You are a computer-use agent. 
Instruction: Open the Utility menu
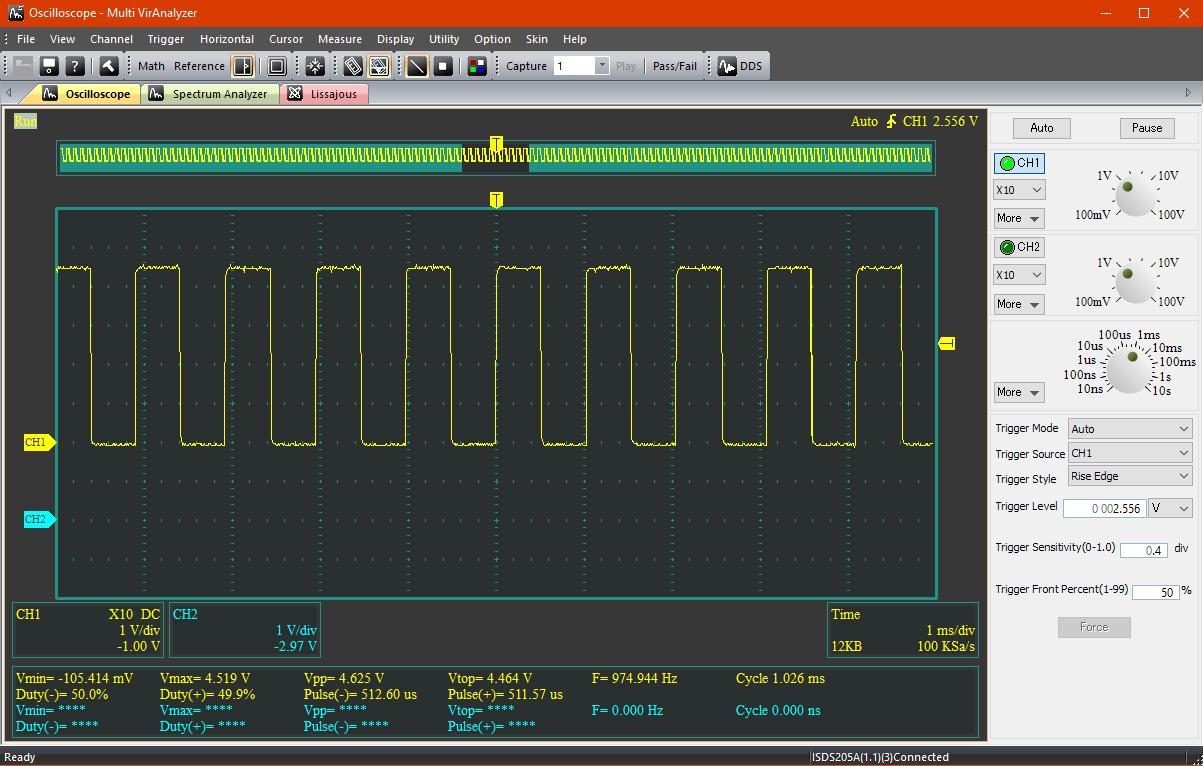[x=444, y=39]
